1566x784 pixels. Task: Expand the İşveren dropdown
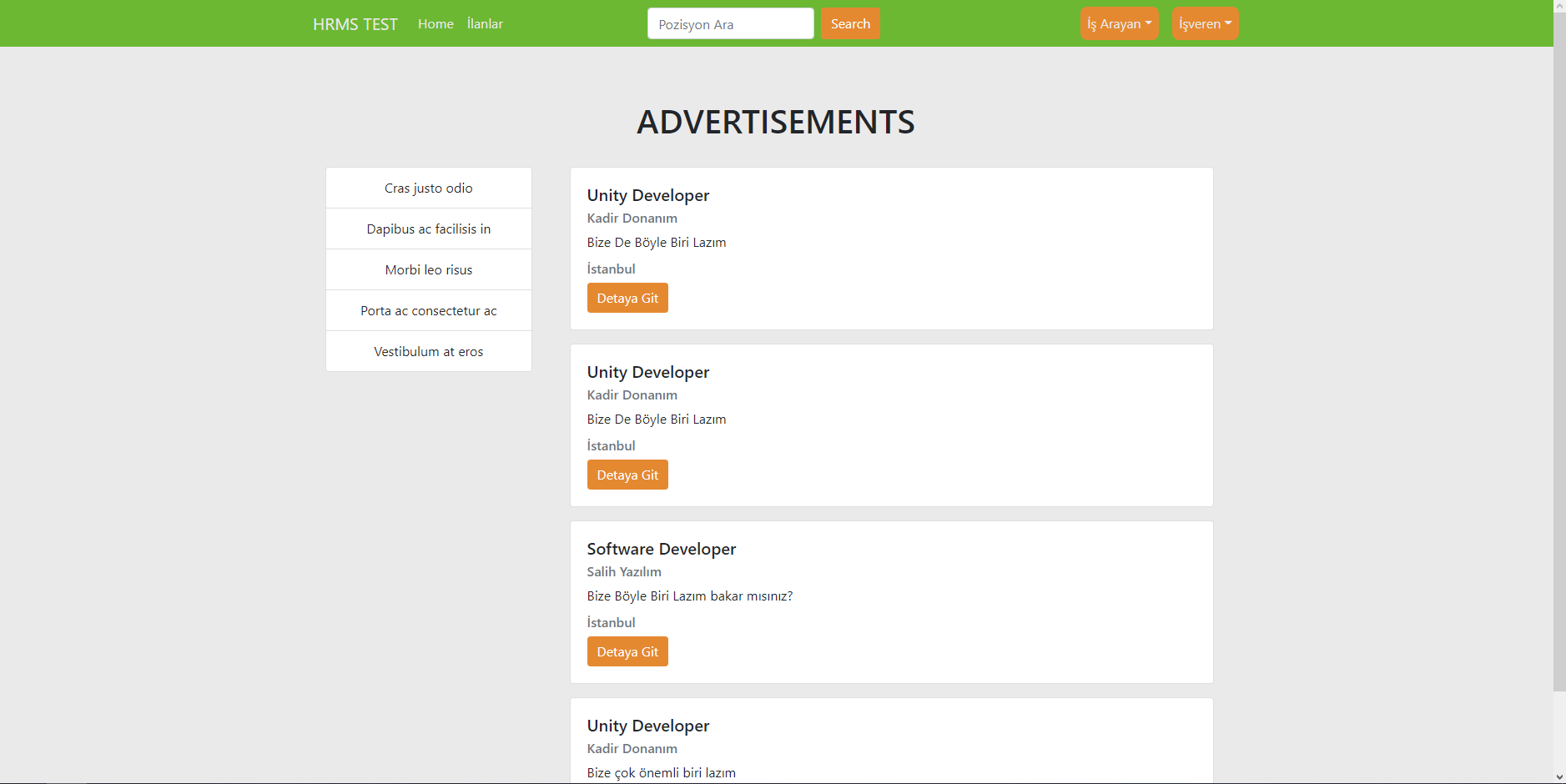[x=1205, y=24]
